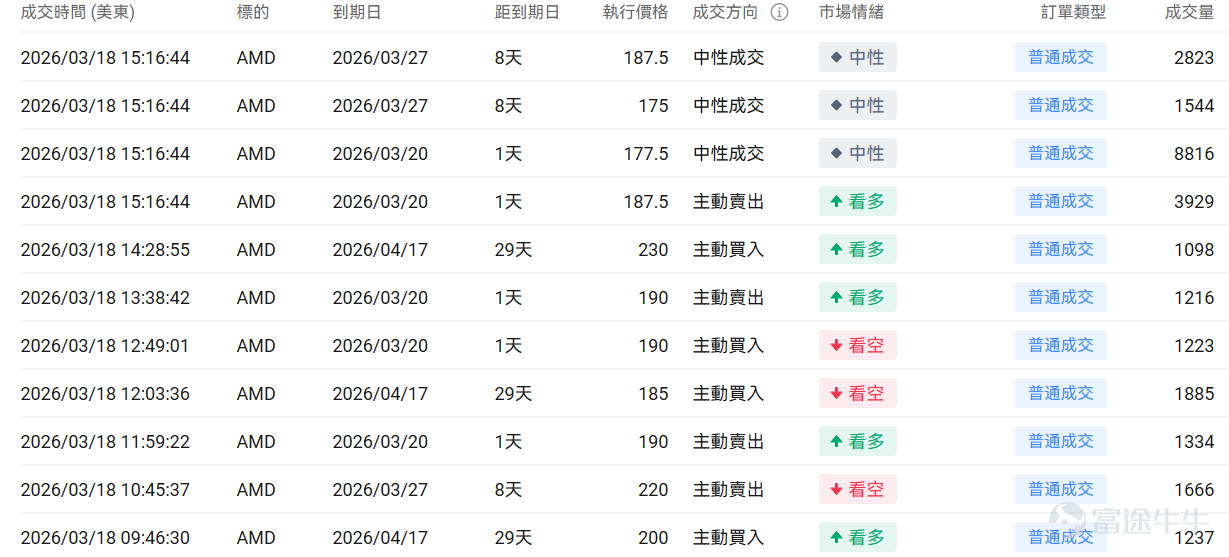
Task: Click 29天 in the 14:28:55 row
Action: click(513, 250)
